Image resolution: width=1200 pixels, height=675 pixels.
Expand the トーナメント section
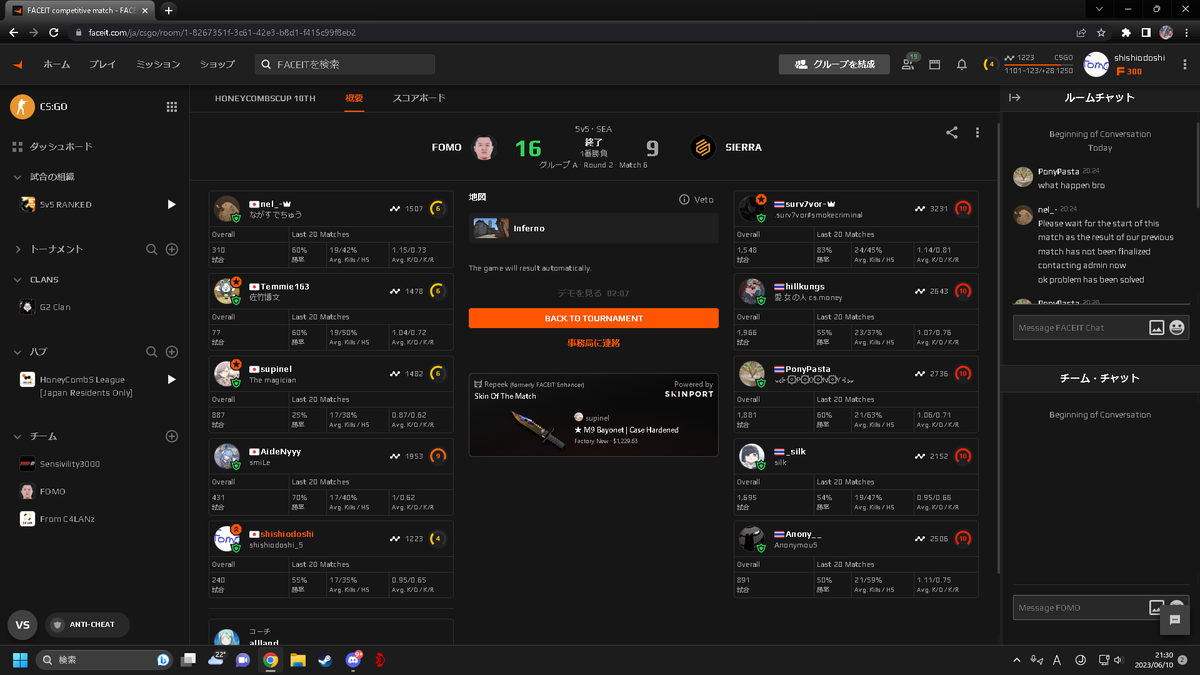pos(17,249)
